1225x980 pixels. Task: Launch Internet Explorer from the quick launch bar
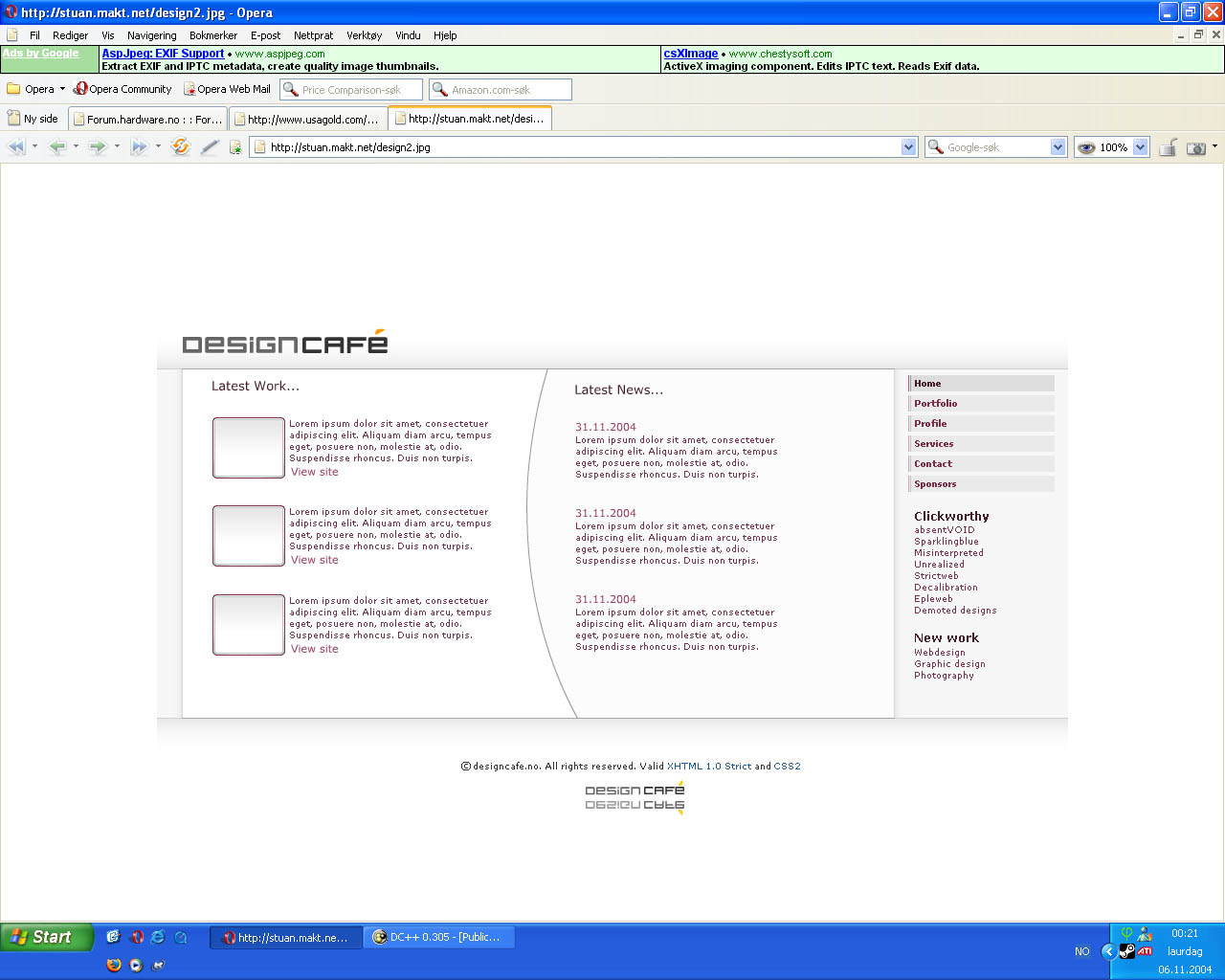point(158,937)
